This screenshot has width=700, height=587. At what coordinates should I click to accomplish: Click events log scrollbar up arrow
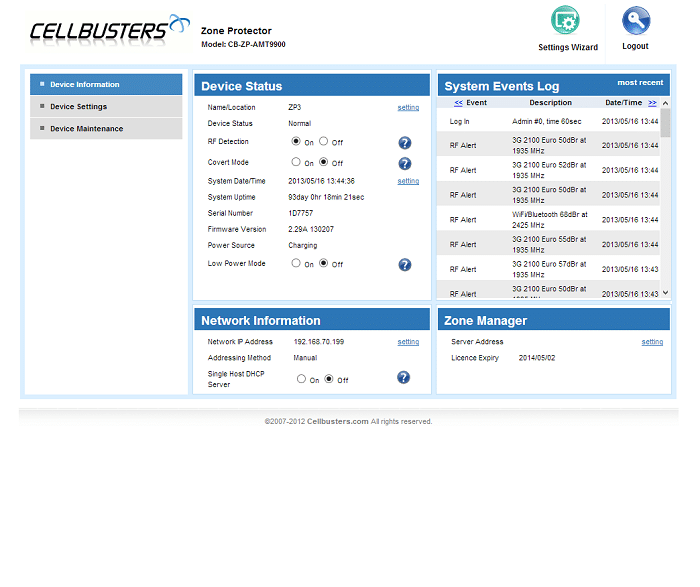(665, 103)
